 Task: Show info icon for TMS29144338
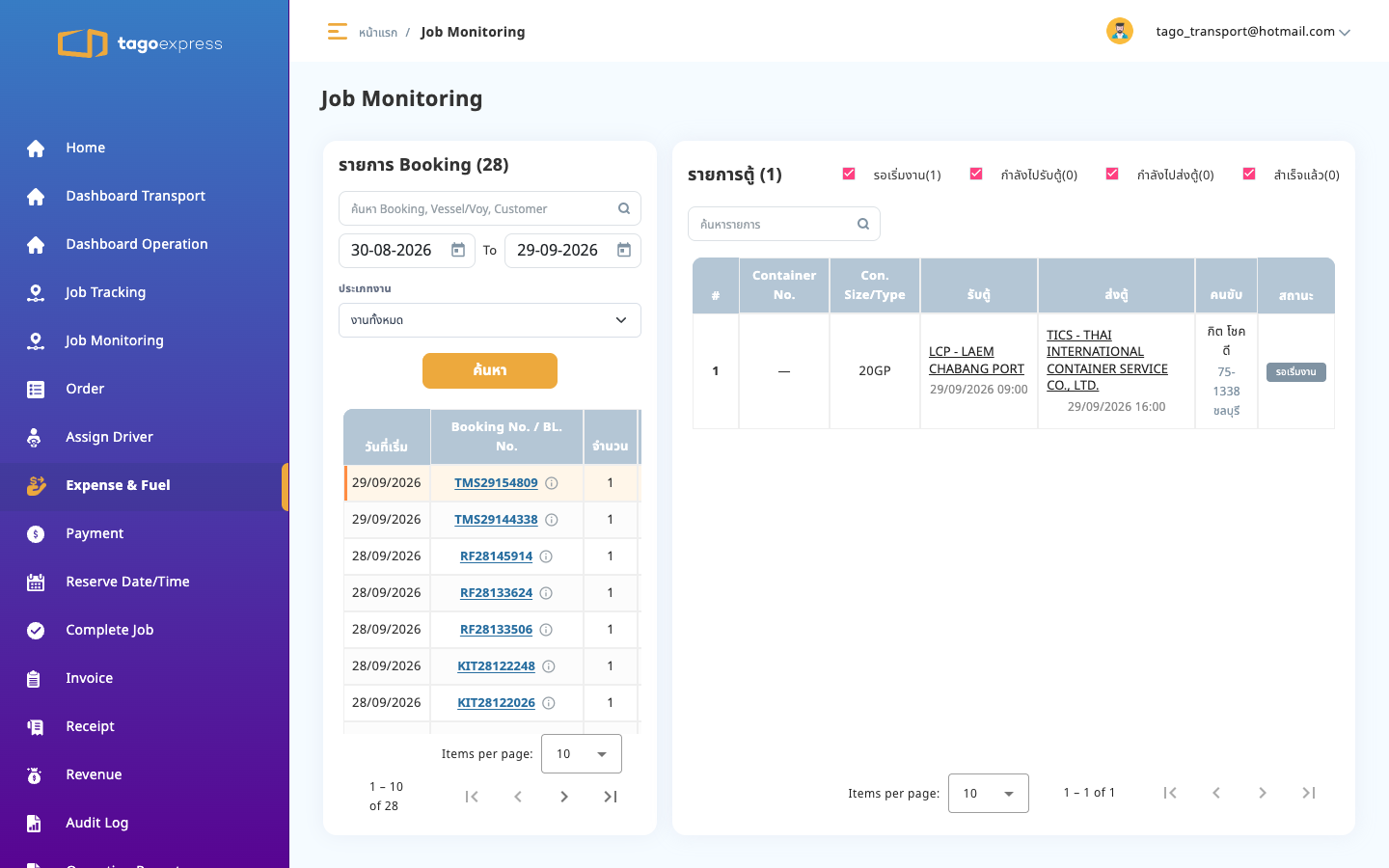pos(552,520)
